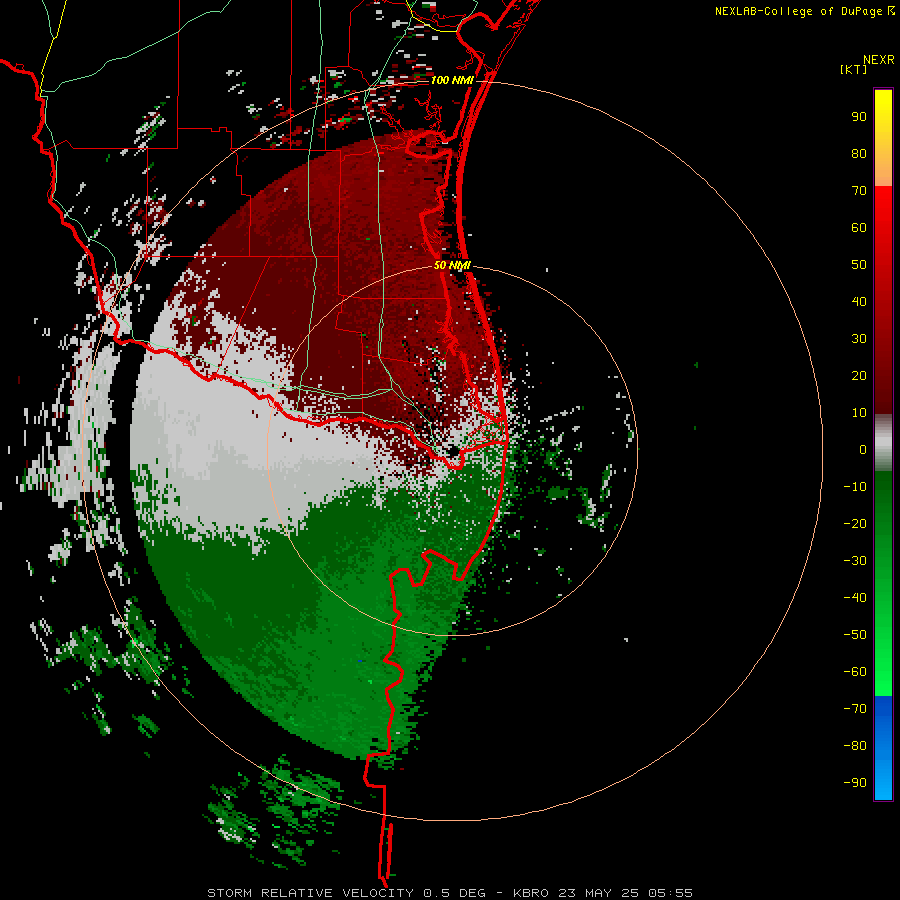Screen dimensions: 900x900
Task: Click the NEXLAB-College of DuPage label
Action: click(798, 11)
